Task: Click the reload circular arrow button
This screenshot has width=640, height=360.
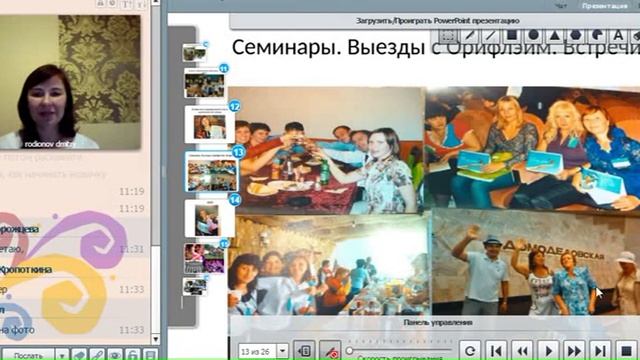Action: coord(470,351)
